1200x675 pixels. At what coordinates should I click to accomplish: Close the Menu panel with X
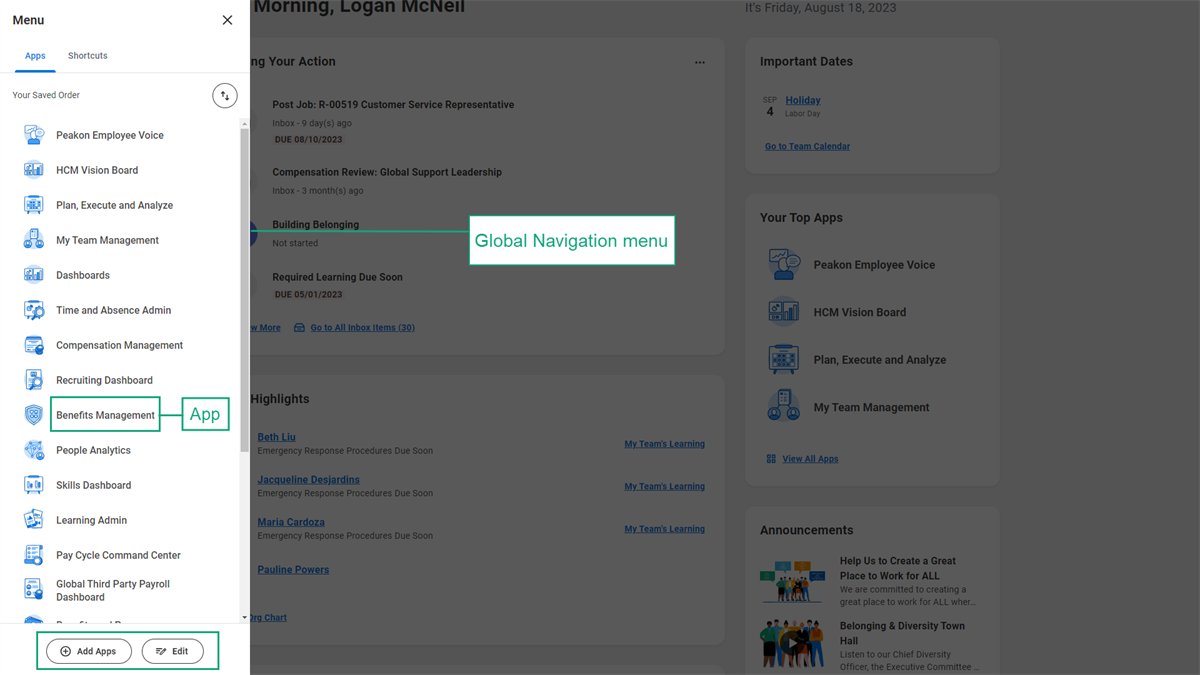(x=227, y=20)
